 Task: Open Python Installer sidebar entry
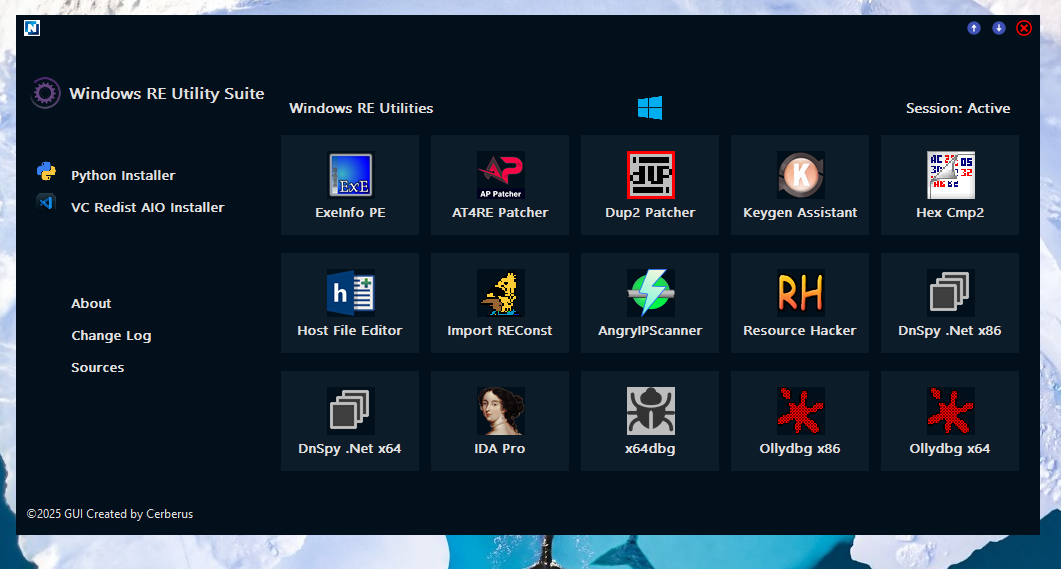point(123,175)
